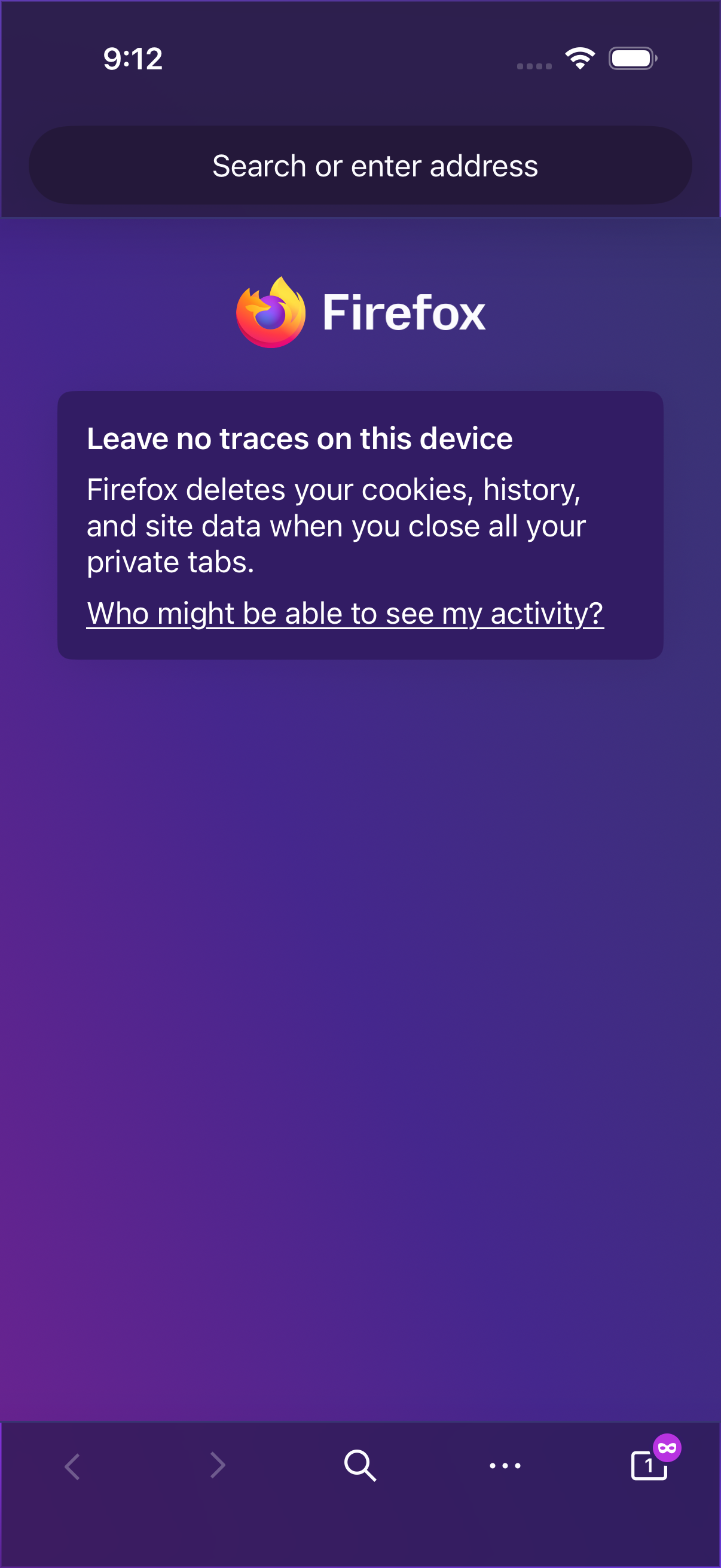The height and width of the screenshot is (1568, 721).
Task: Tap the 9:12 clock in status bar
Action: (133, 59)
